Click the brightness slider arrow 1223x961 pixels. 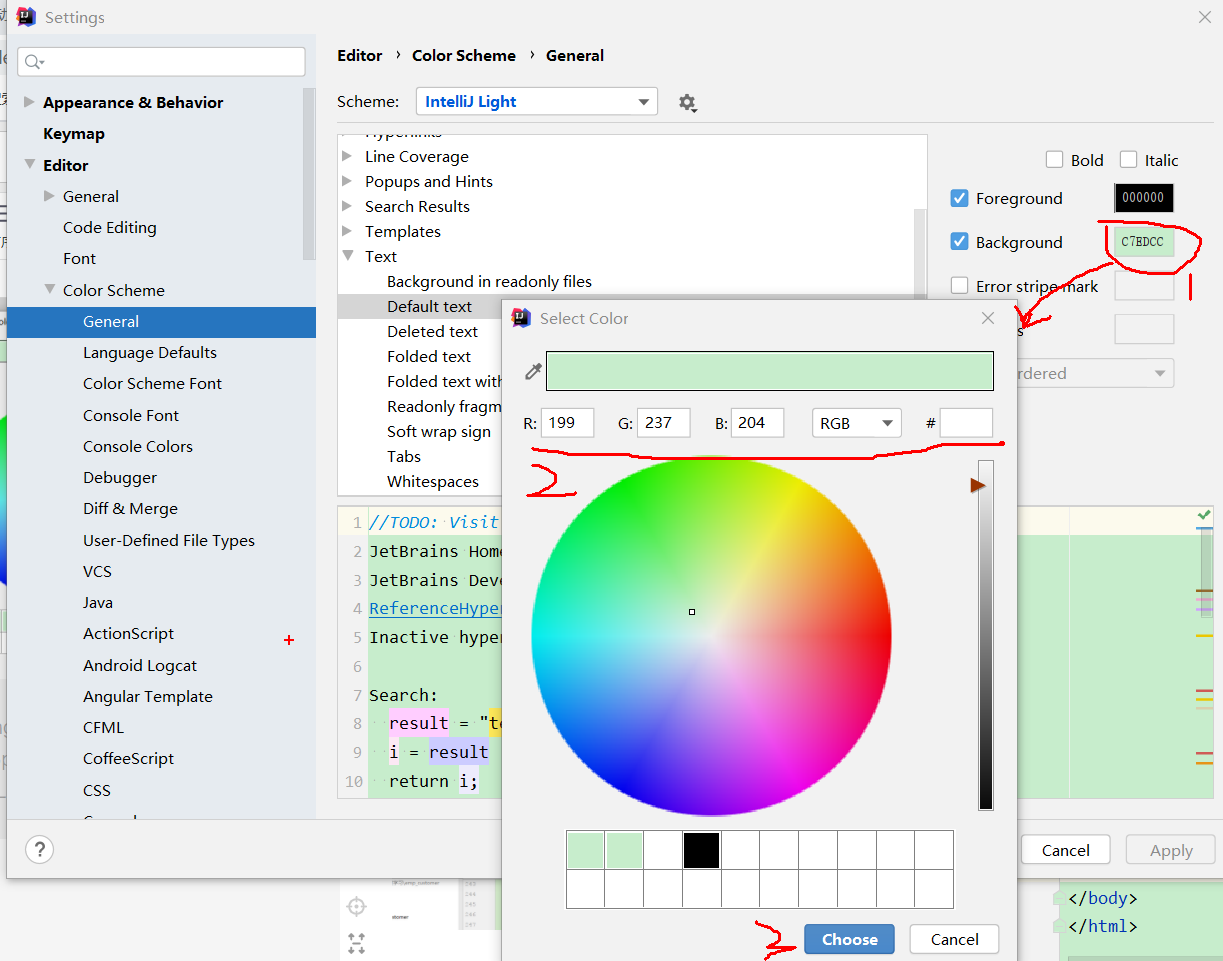click(x=977, y=485)
